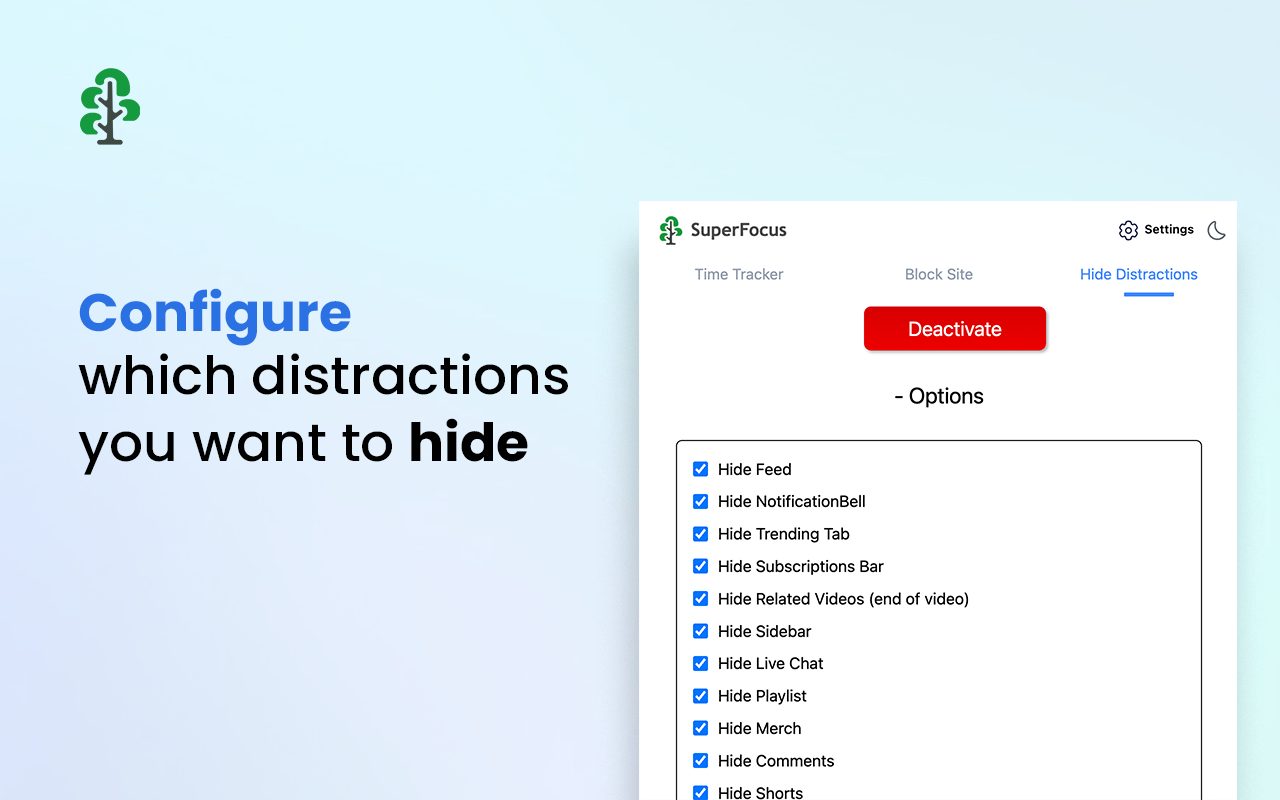This screenshot has height=800, width=1280.
Task: Toggle the Hide Merch checkbox
Action: pyautogui.click(x=701, y=728)
